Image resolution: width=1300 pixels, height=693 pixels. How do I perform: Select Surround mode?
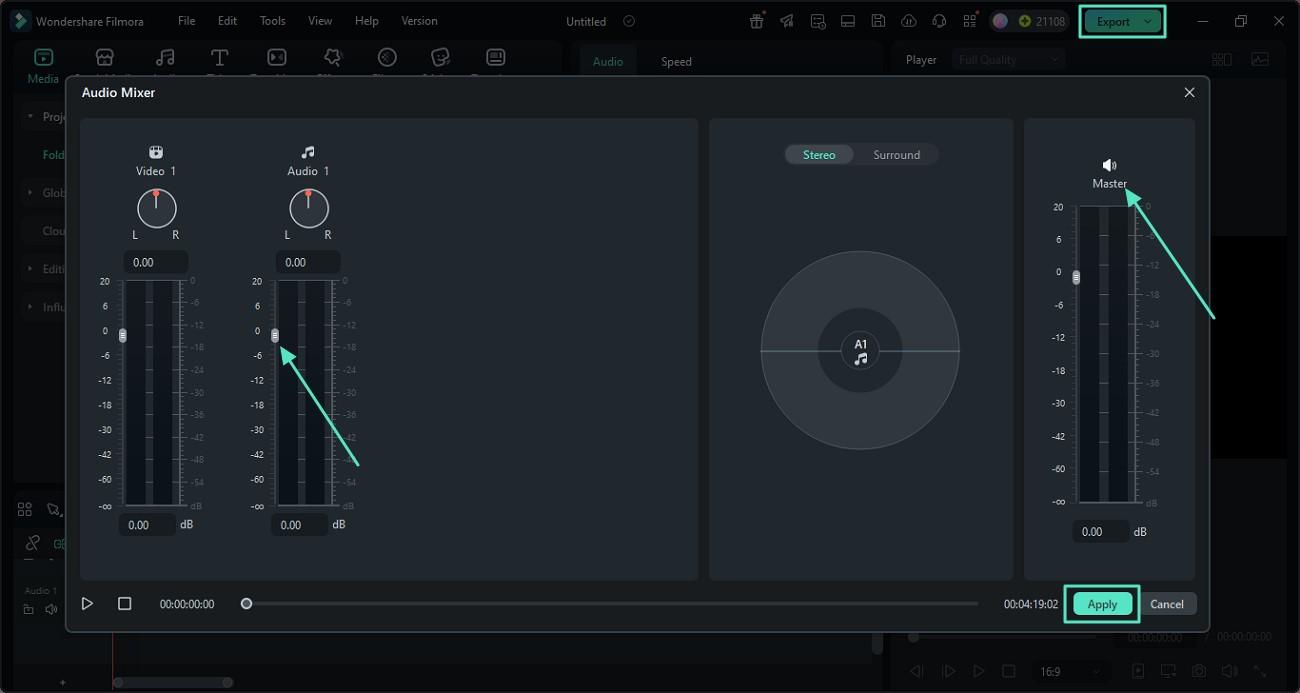pos(896,155)
